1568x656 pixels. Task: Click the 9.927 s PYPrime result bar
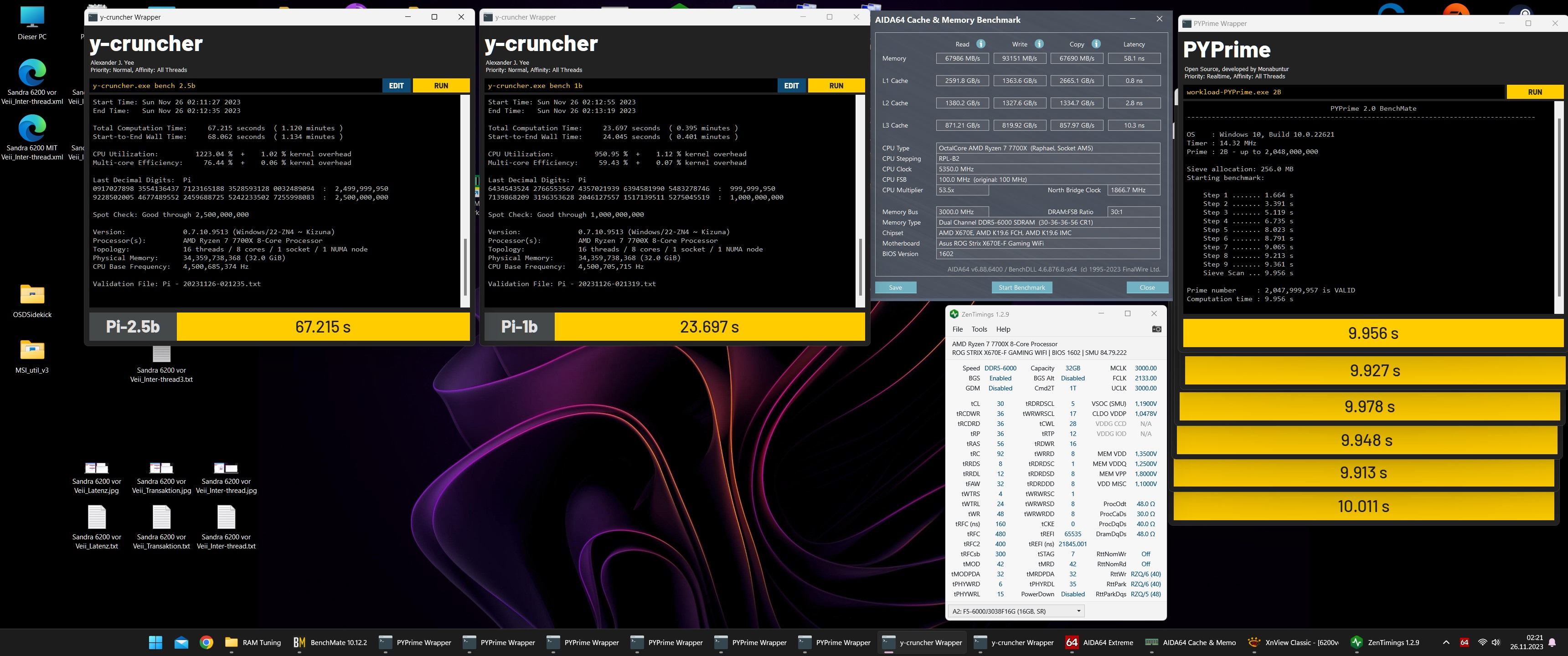[x=1375, y=371]
